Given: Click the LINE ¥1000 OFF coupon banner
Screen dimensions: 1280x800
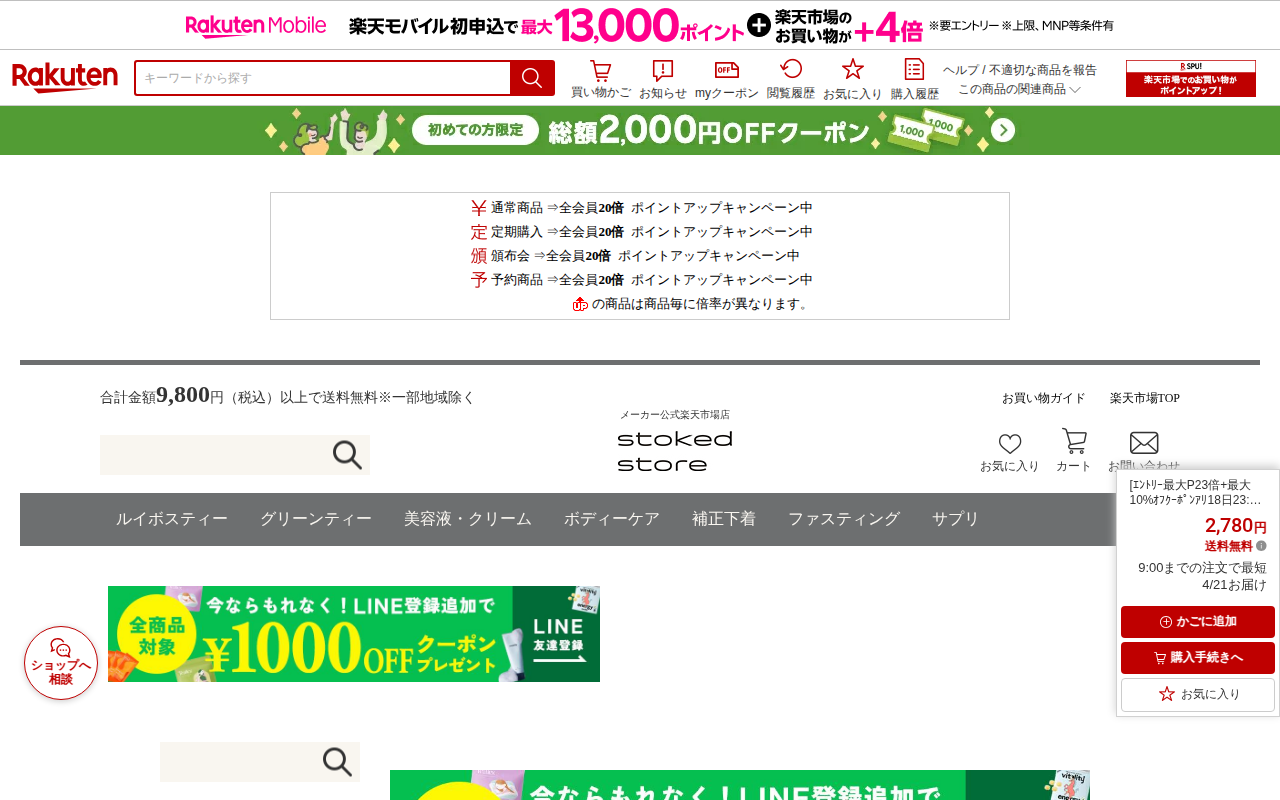Looking at the screenshot, I should [x=354, y=634].
